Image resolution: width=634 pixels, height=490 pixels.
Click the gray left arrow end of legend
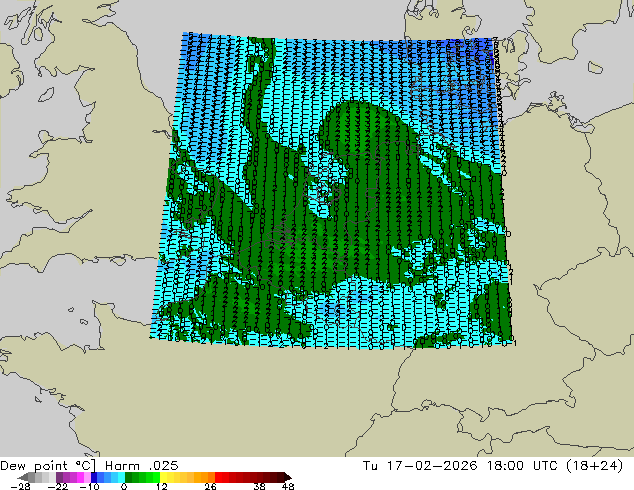pyautogui.click(x=22, y=477)
